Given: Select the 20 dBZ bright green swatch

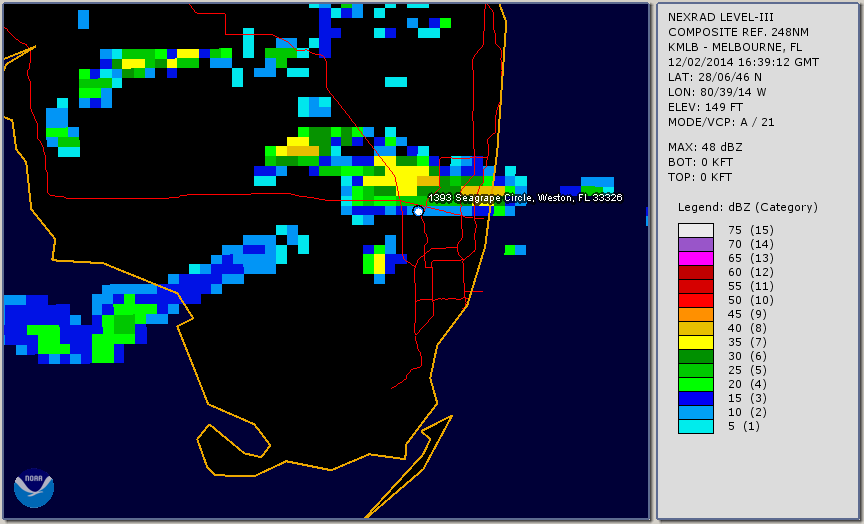Looking at the screenshot, I should 695,384.
